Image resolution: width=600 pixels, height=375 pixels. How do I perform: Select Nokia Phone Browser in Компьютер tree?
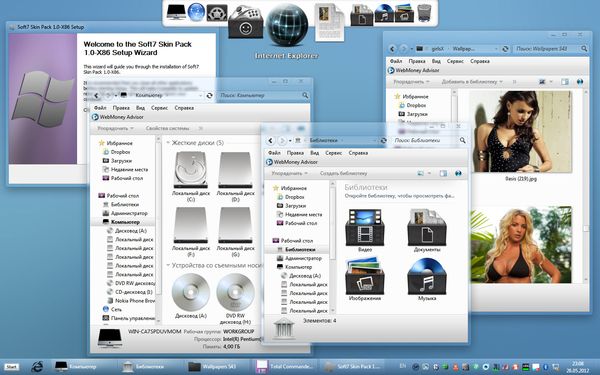tap(131, 301)
